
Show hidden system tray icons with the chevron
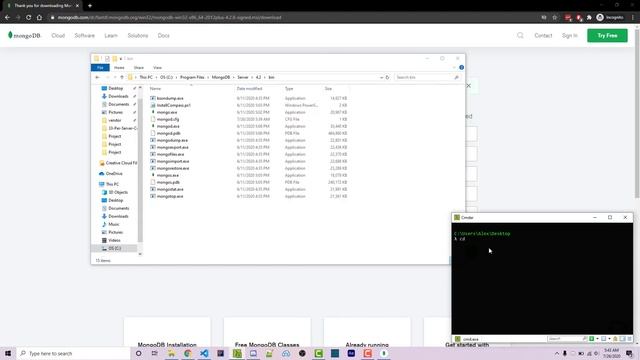(557, 353)
